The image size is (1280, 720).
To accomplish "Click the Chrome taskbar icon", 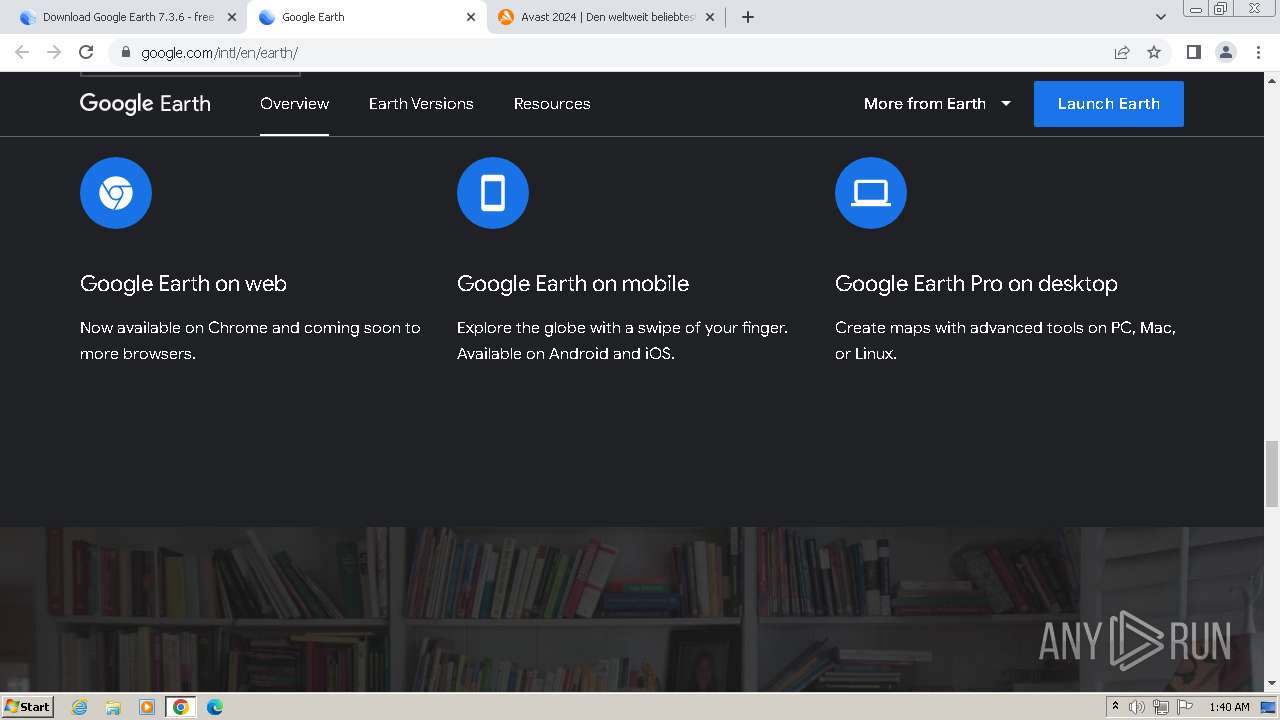I will pos(181,707).
